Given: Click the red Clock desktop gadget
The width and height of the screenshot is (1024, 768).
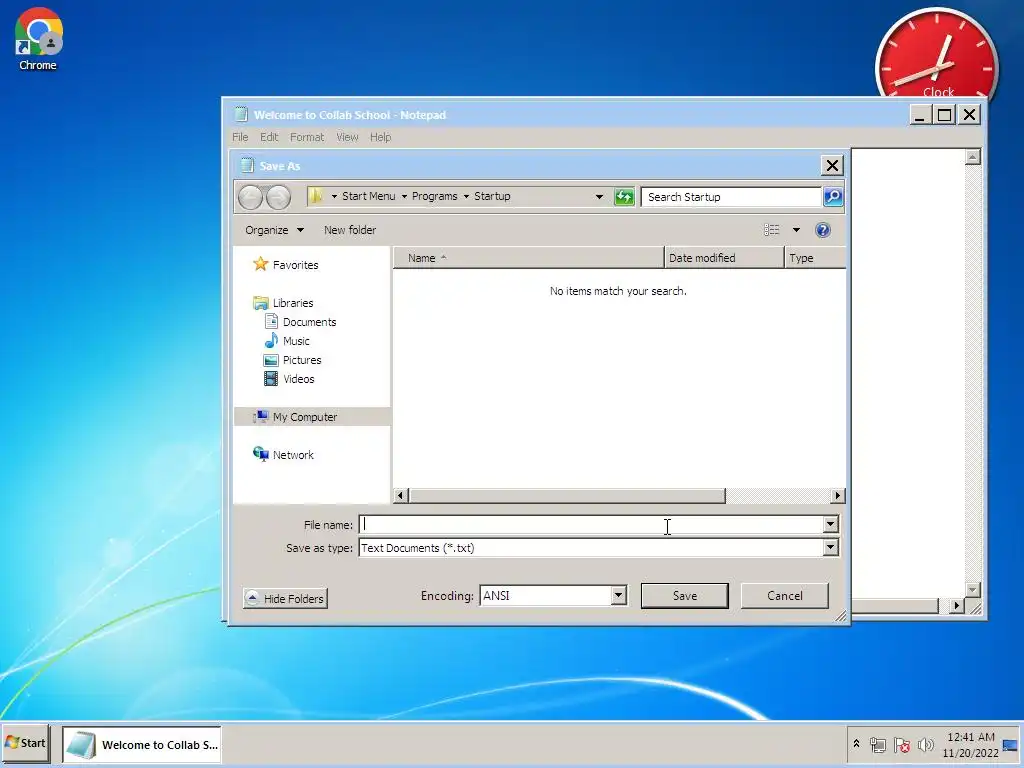Looking at the screenshot, I should coord(936,56).
